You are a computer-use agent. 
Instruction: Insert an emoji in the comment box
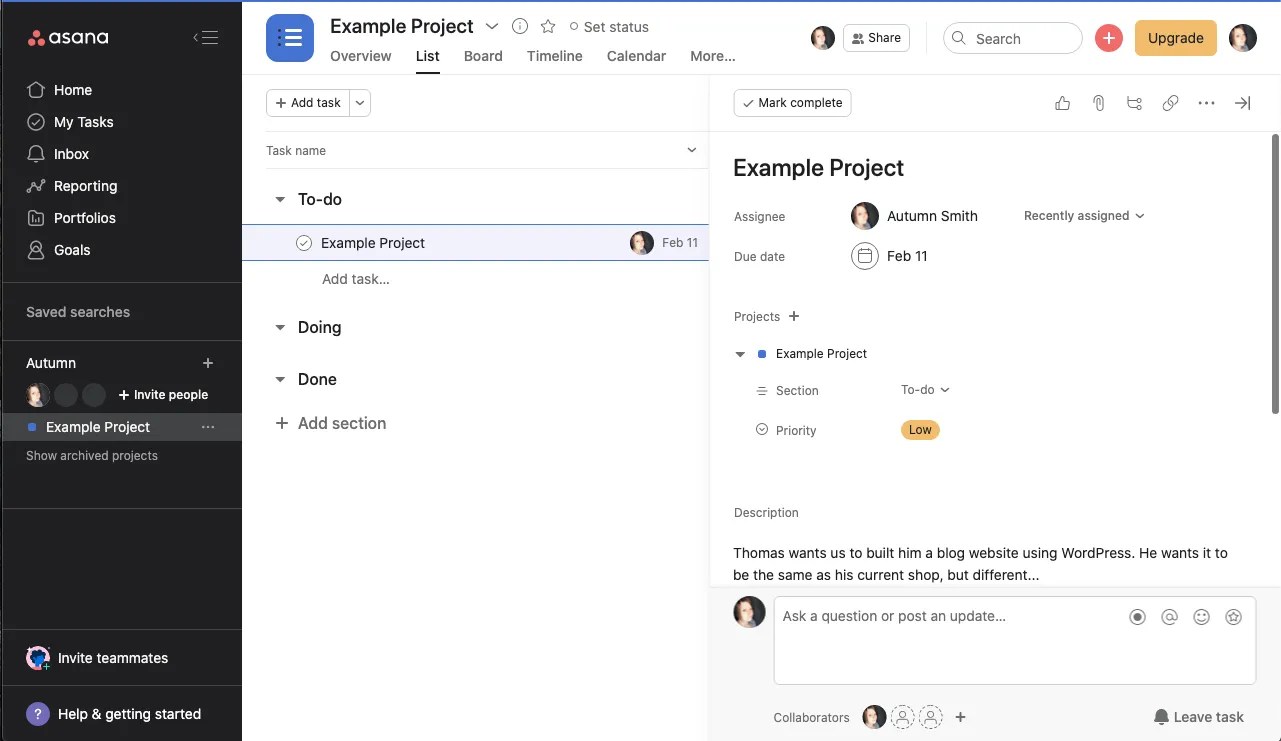pyautogui.click(x=1201, y=616)
